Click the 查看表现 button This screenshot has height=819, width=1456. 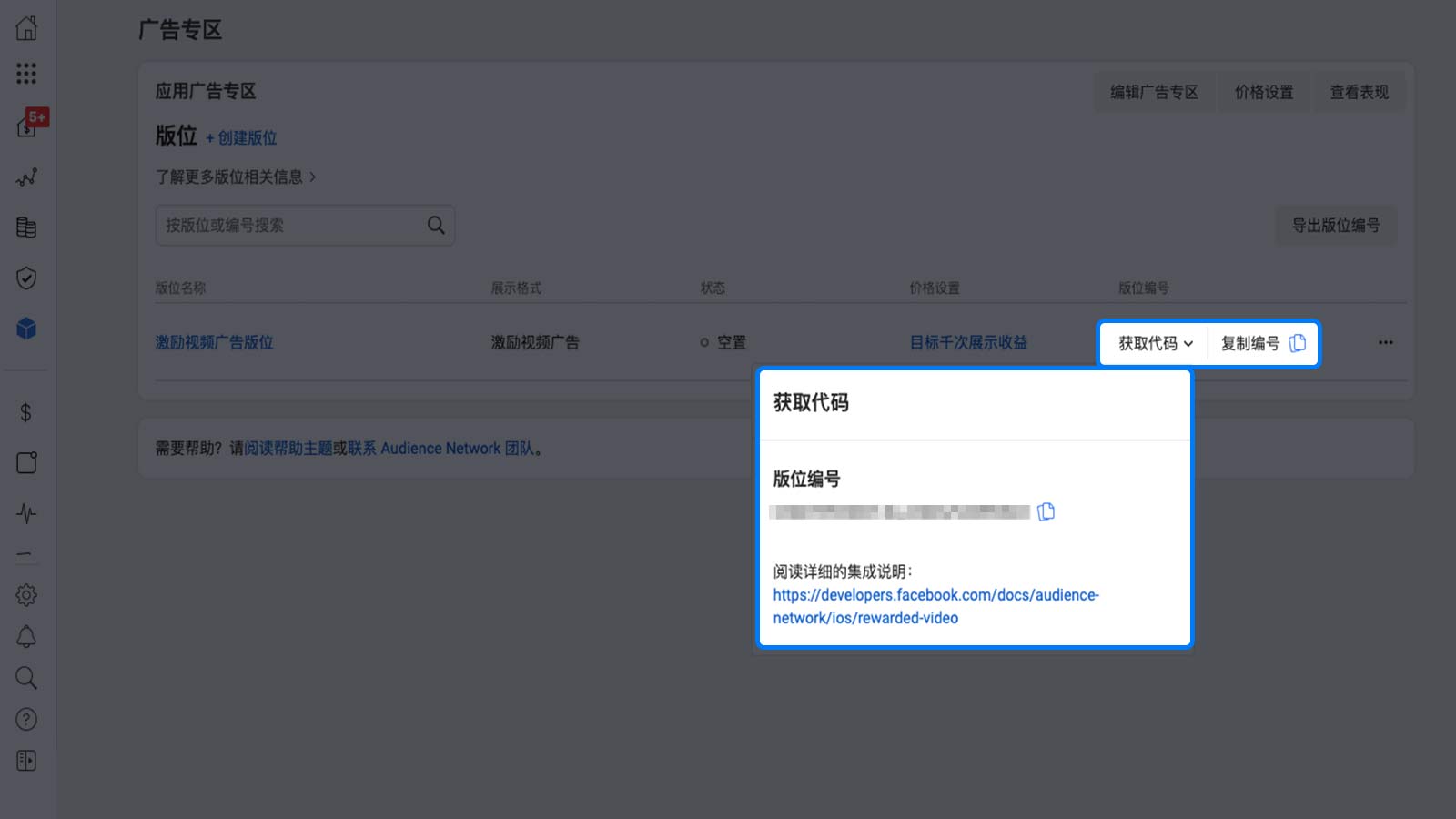[1359, 92]
